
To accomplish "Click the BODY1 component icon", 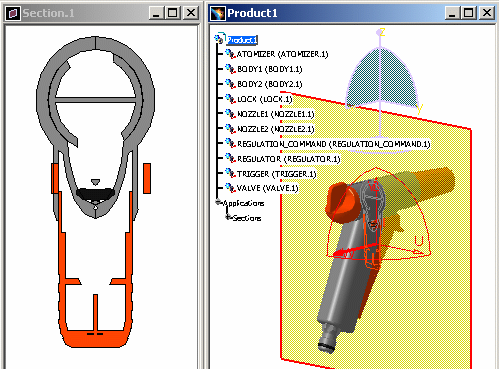I will [230, 69].
